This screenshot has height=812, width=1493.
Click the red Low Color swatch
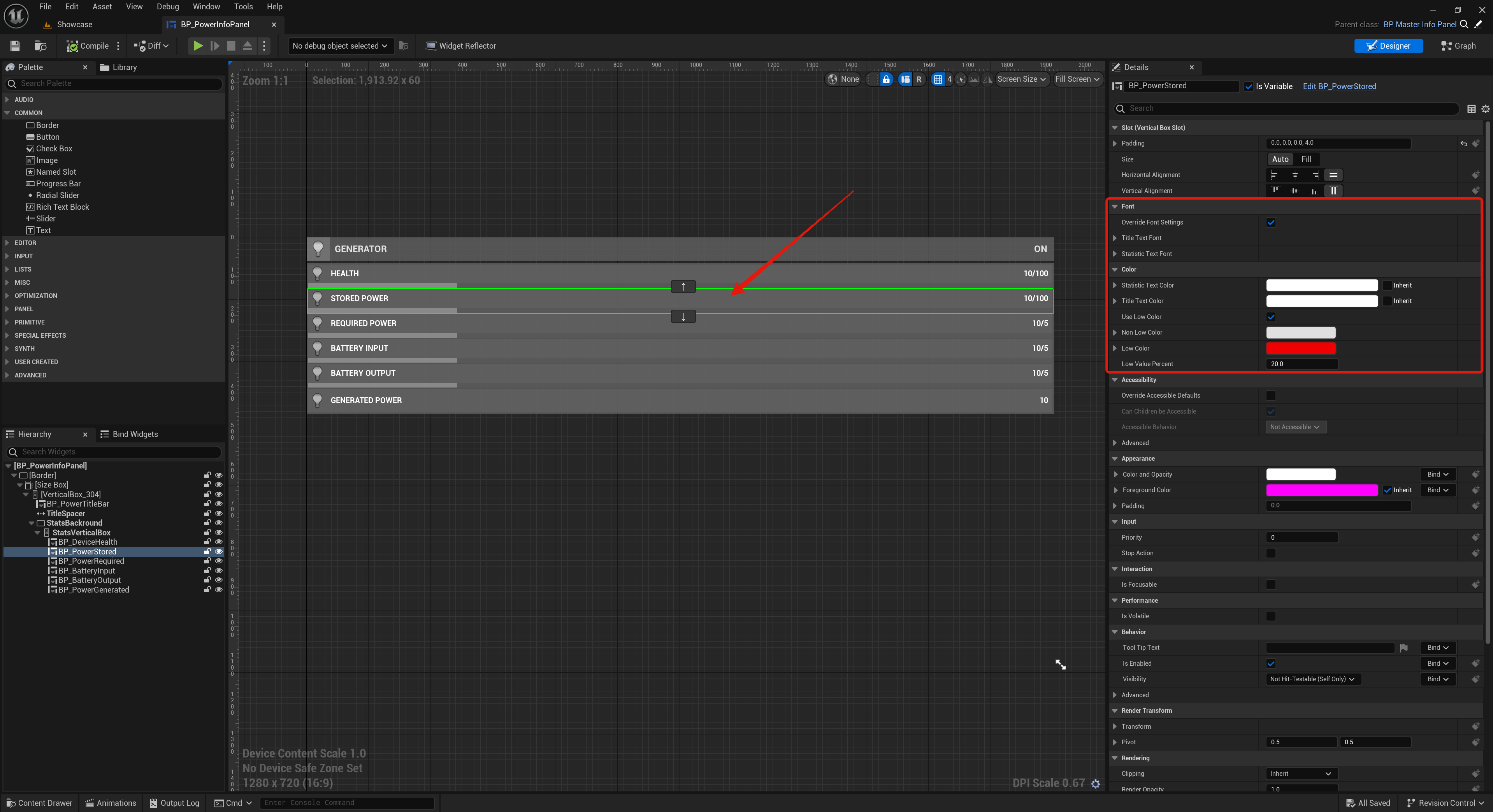[1301, 348]
